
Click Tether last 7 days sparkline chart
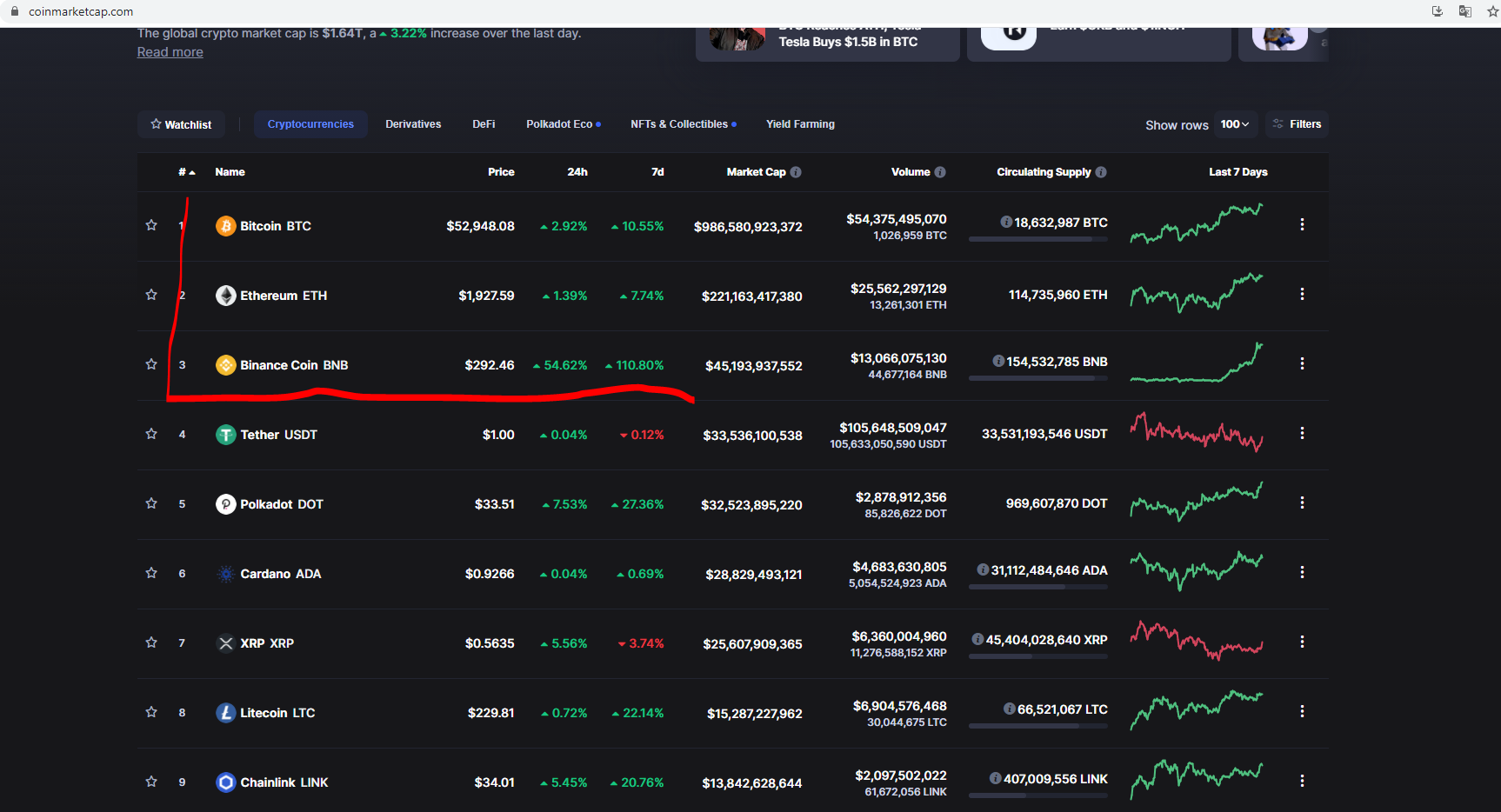[1197, 432]
